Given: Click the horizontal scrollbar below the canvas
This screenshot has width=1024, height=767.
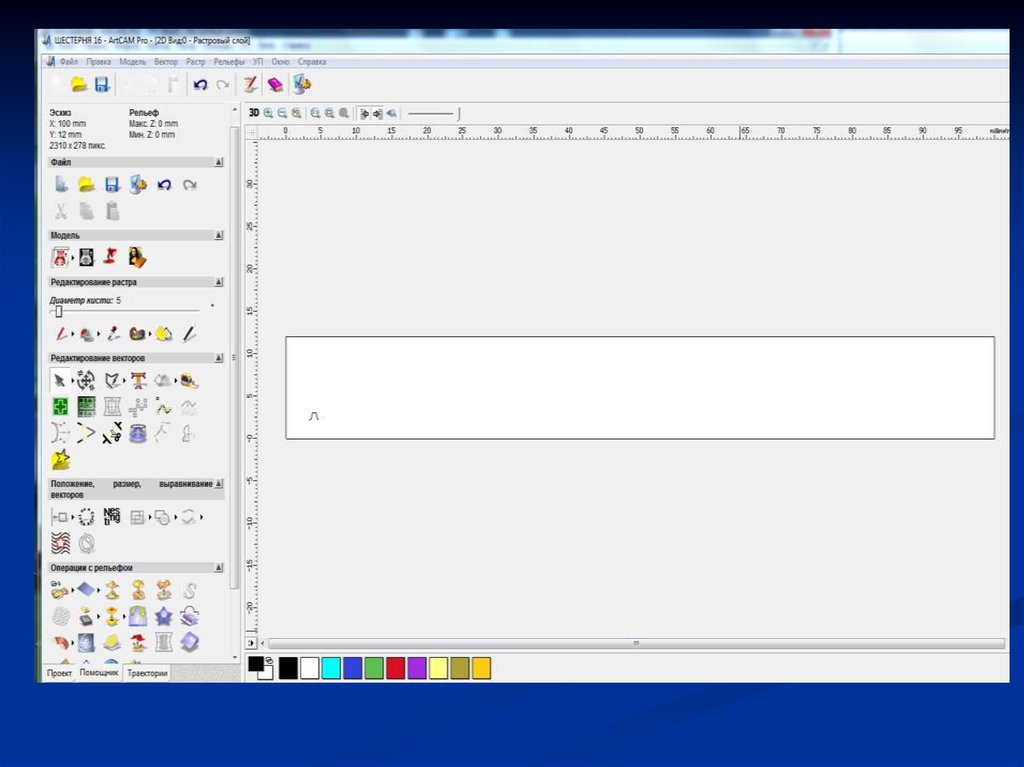Looking at the screenshot, I should point(636,643).
